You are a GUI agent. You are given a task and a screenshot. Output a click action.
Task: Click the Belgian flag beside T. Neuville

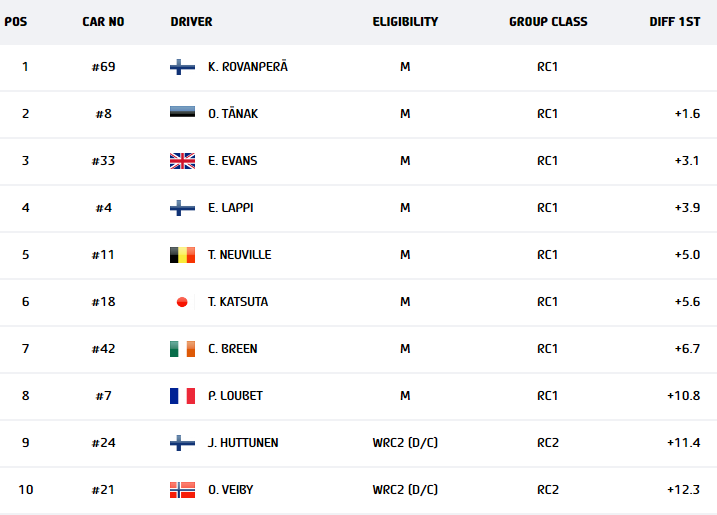(182, 255)
